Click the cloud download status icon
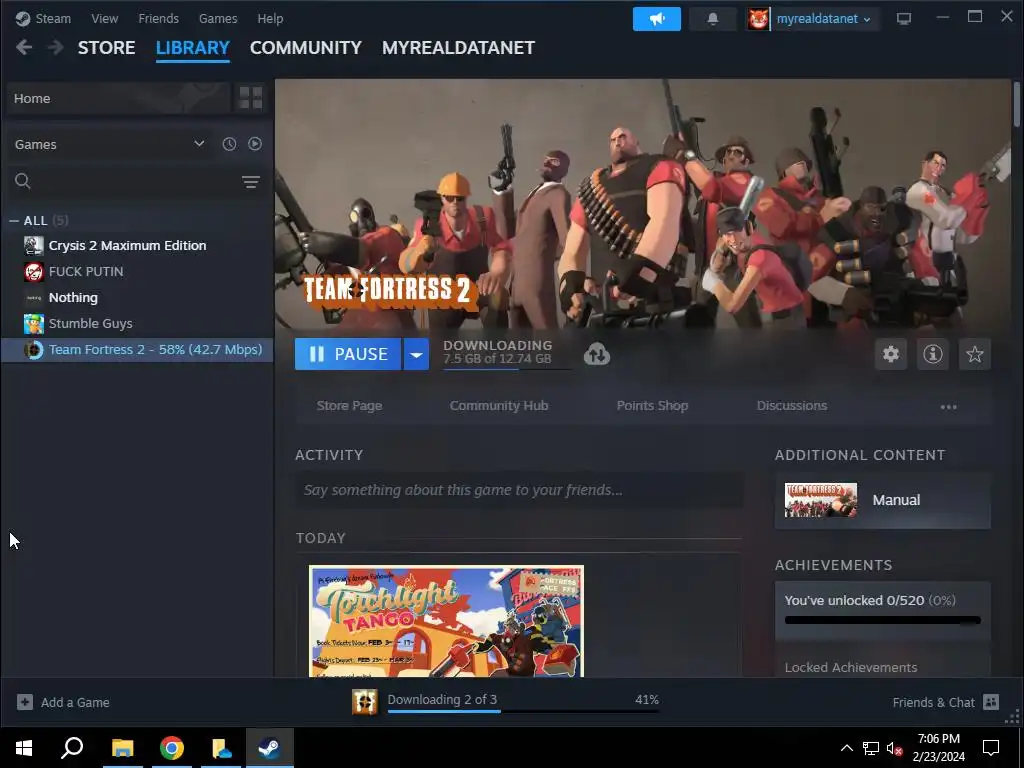The image size is (1024, 768). 597,354
